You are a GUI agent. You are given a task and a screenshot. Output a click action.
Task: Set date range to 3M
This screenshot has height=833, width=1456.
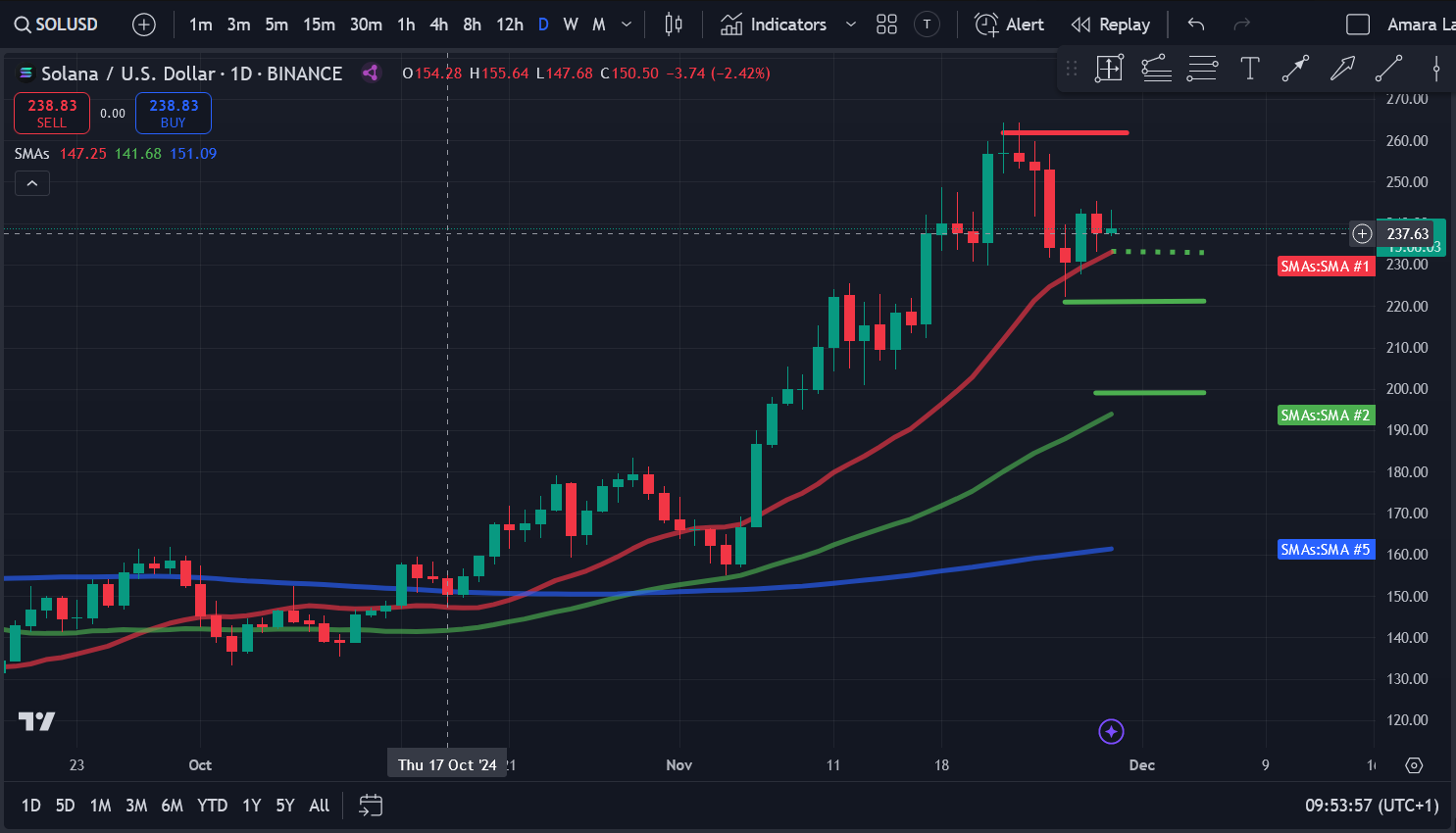click(136, 806)
